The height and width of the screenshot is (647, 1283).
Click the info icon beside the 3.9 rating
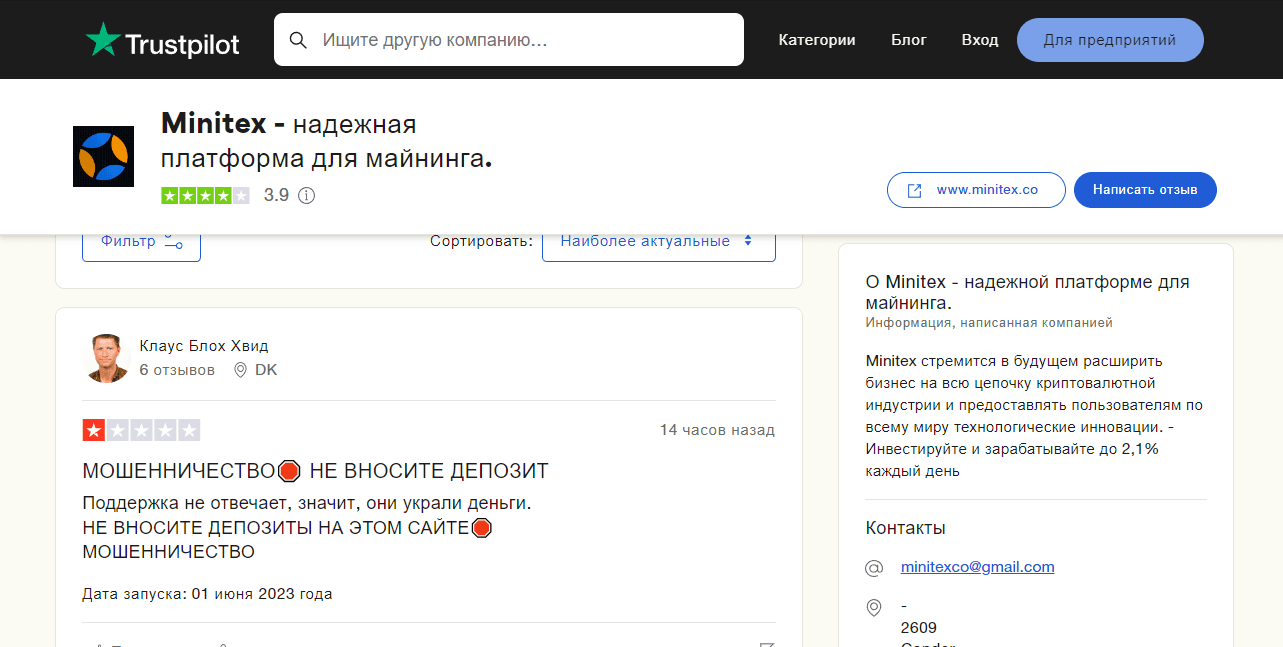coord(307,196)
